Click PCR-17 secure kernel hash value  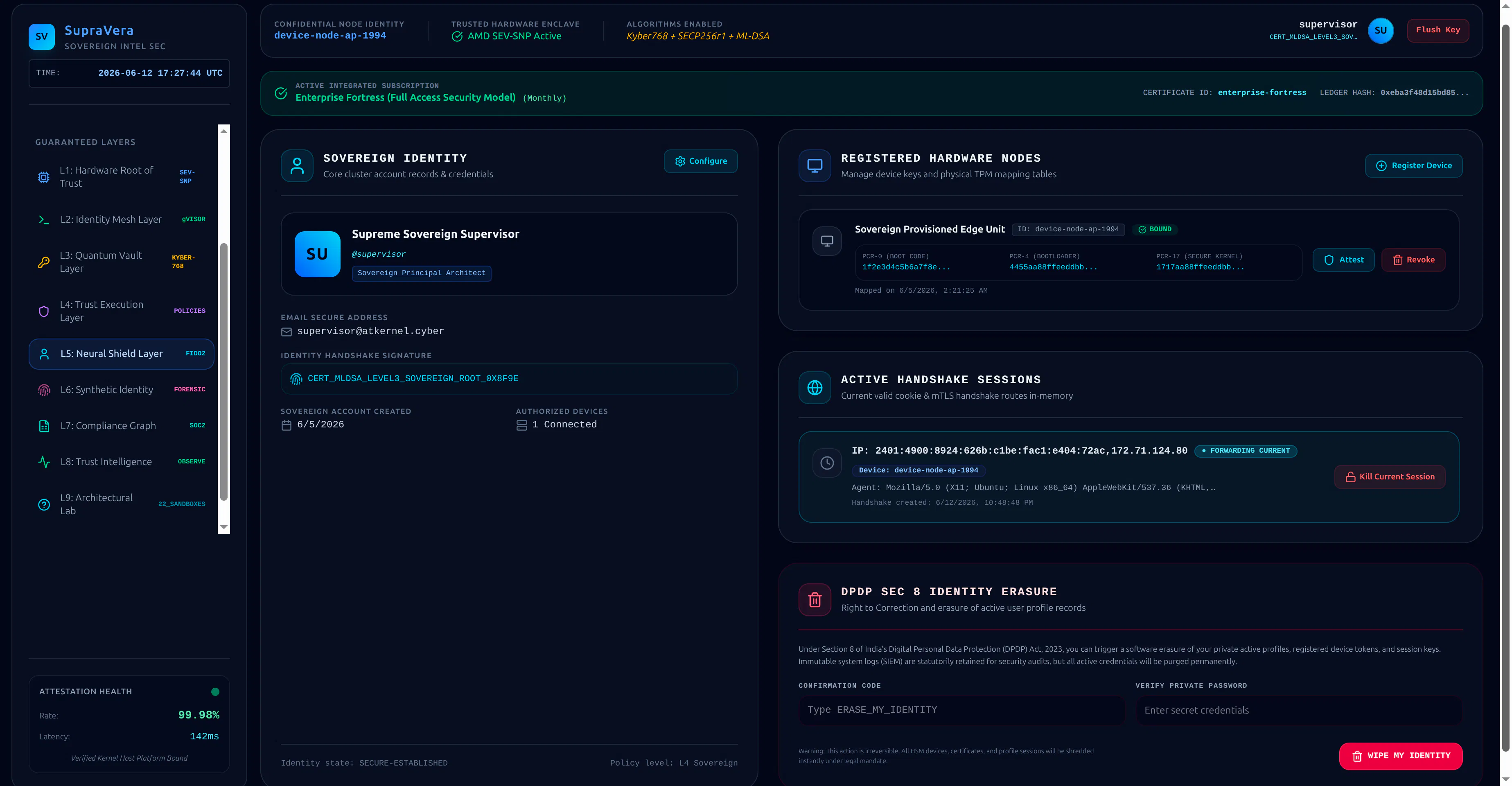point(1200,267)
